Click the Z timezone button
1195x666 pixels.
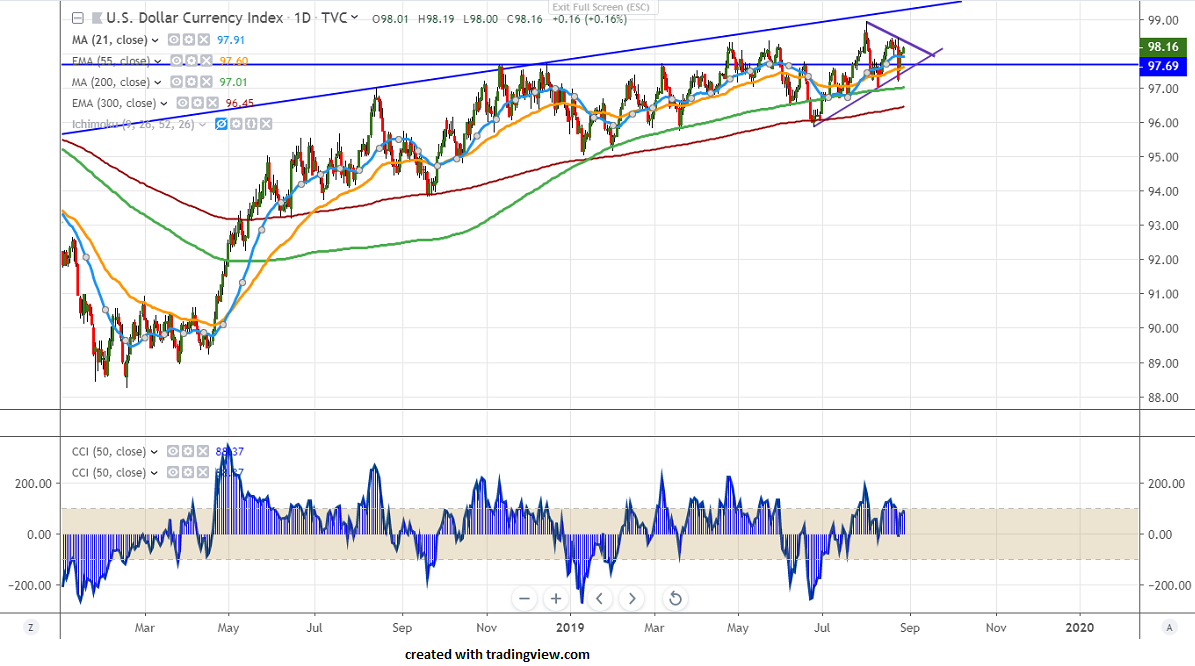[x=31, y=627]
